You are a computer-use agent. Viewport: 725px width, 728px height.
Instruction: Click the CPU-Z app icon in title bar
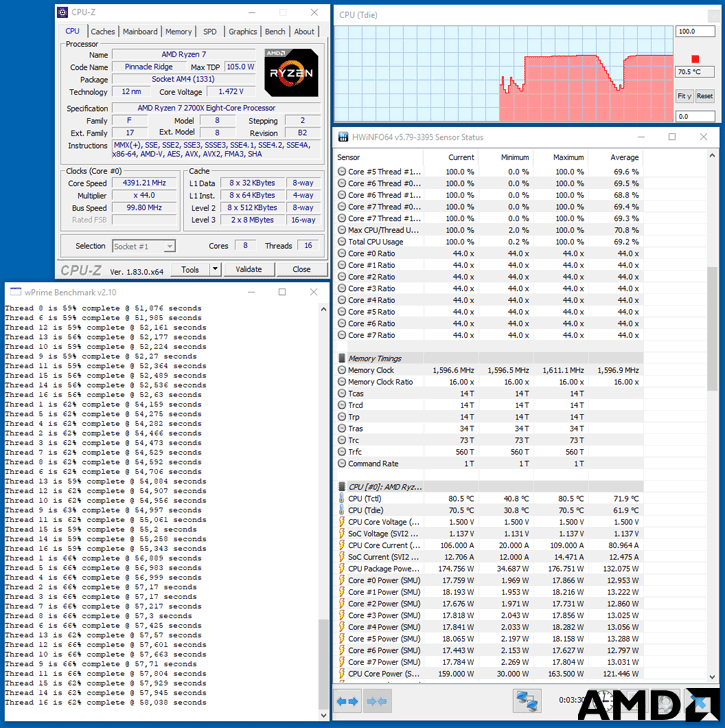click(62, 13)
